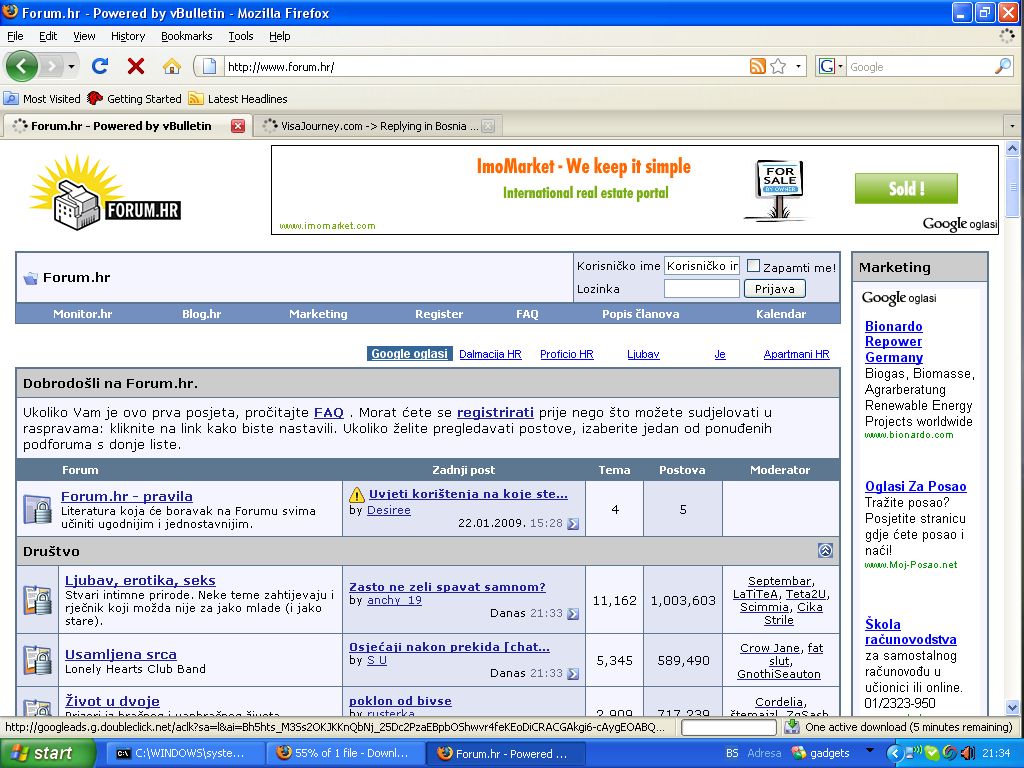Open the Most Visited bookmarks folder

[x=42, y=99]
